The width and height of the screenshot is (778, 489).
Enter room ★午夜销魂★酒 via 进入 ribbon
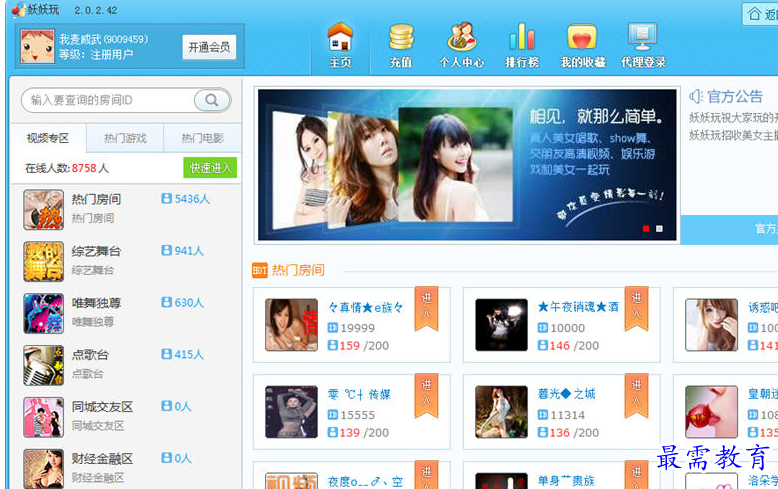click(637, 308)
